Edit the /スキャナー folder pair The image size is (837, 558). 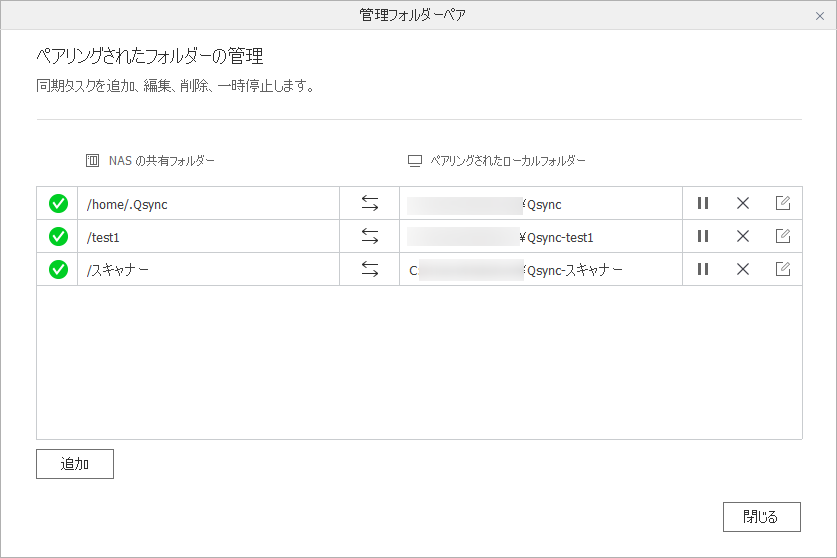(783, 269)
